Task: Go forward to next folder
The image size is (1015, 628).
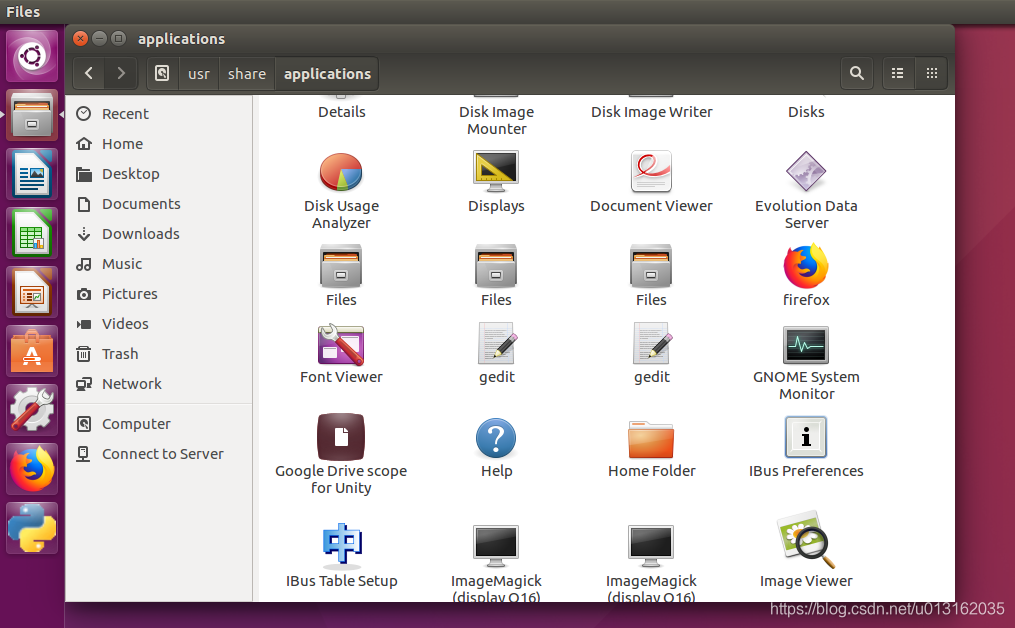Action: pyautogui.click(x=121, y=73)
